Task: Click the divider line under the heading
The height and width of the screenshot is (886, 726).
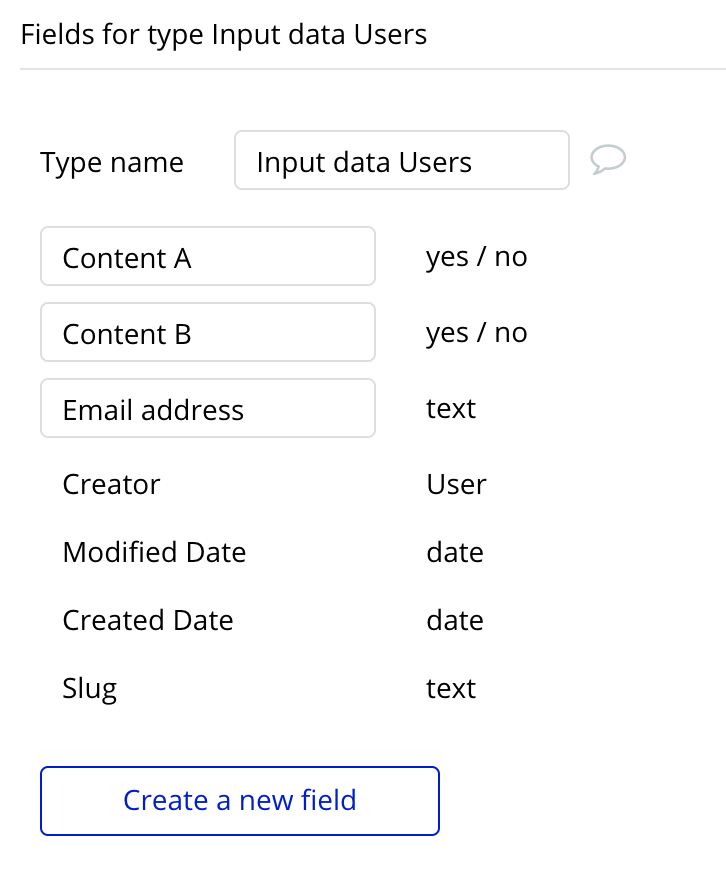Action: tap(373, 69)
